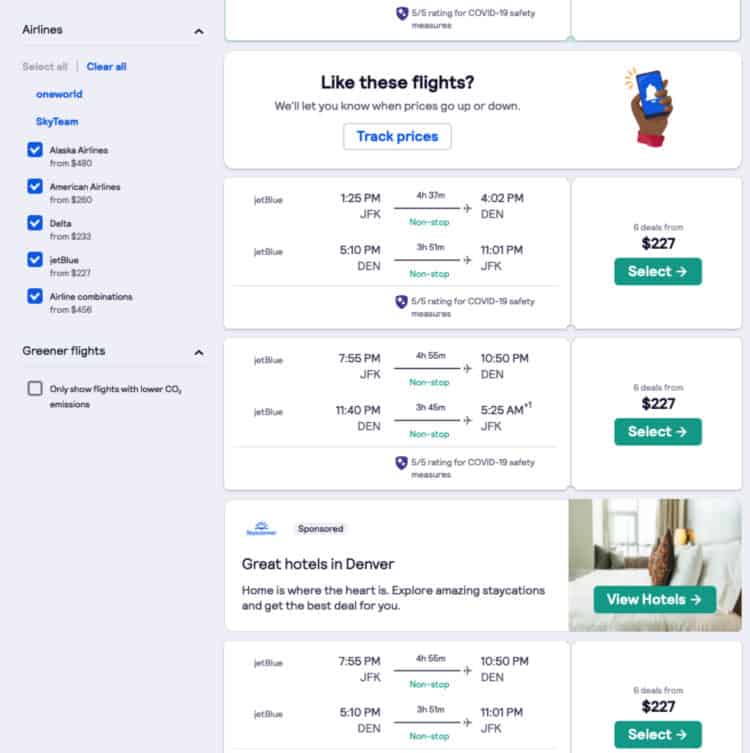The width and height of the screenshot is (750, 753).
Task: Click the plane icon on the 4h 37m route
Action: (x=467, y=208)
